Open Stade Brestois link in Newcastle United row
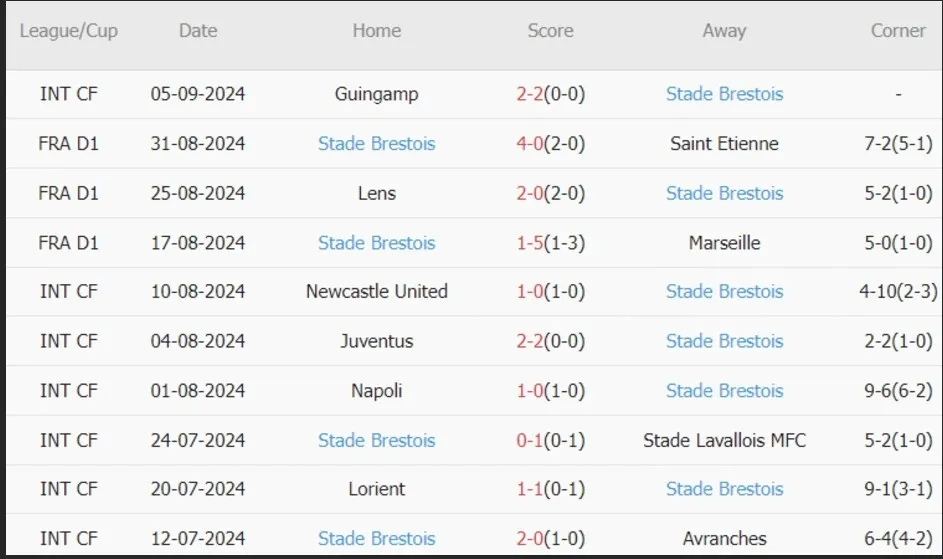943x559 pixels. (x=724, y=291)
